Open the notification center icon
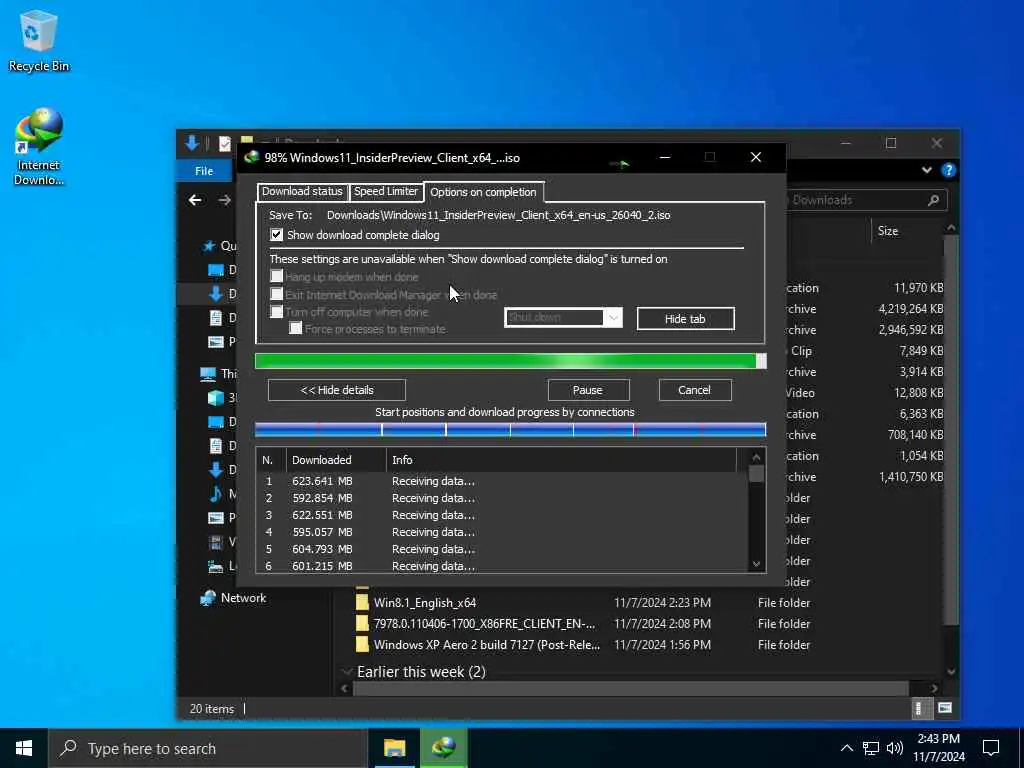Screen dimensions: 1024x768 click(991, 748)
